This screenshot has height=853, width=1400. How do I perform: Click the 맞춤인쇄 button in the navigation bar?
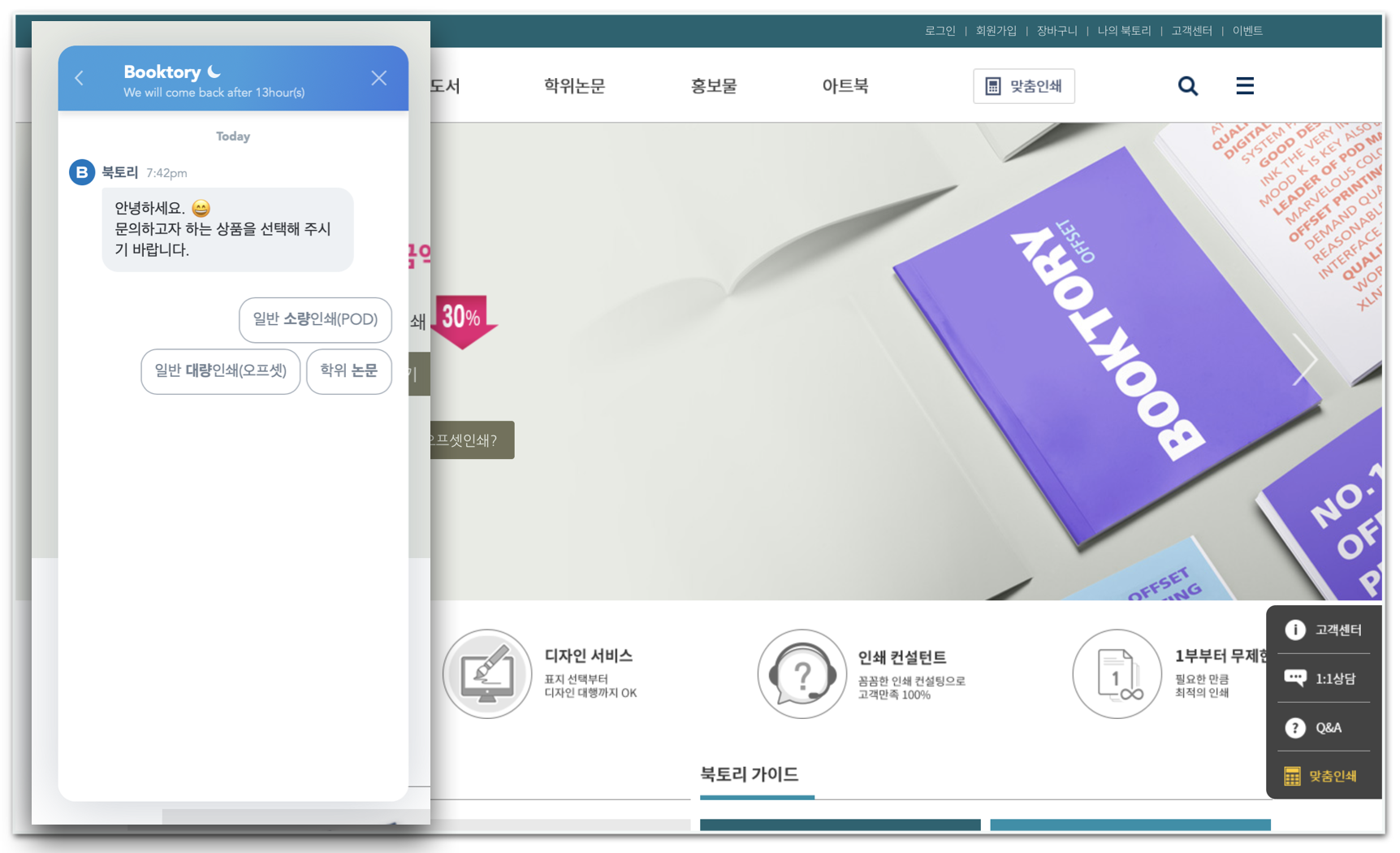[1024, 86]
